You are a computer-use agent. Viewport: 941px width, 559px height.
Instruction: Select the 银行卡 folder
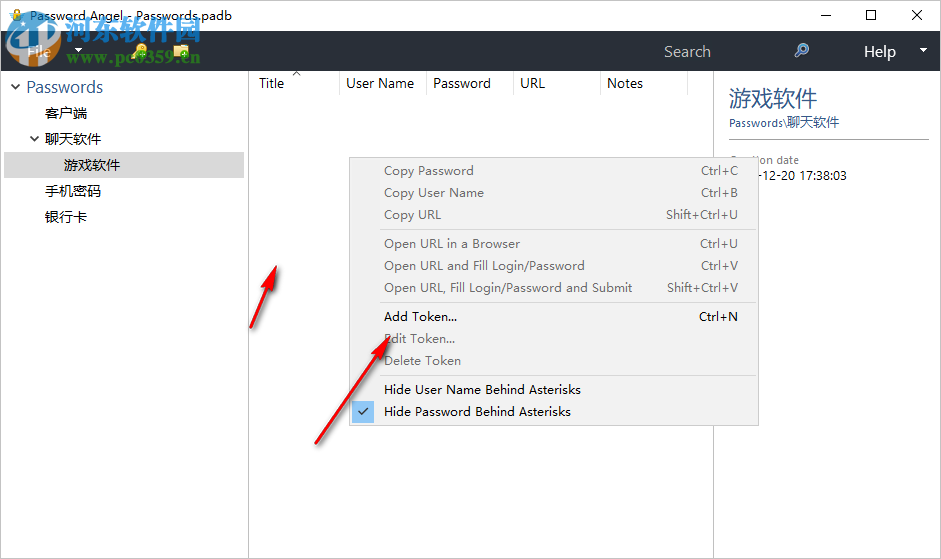tap(66, 217)
